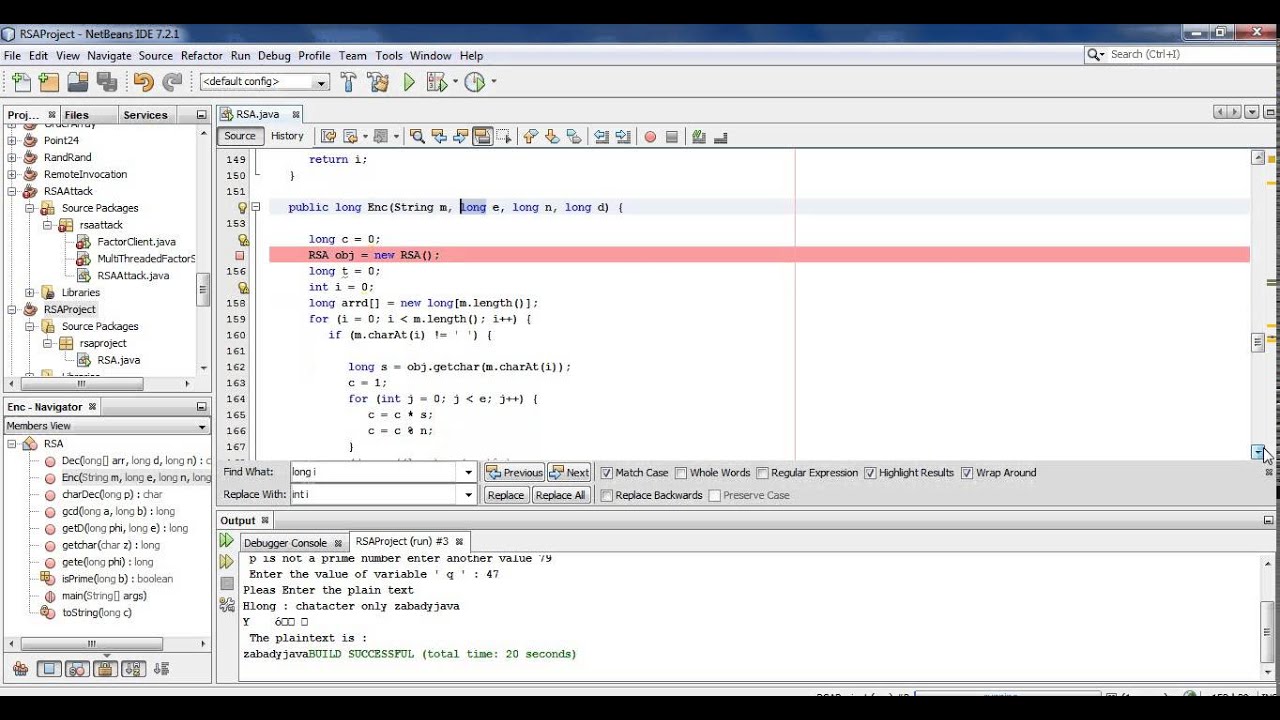
Task: Click the Debug Project toolbar icon
Action: (x=437, y=82)
